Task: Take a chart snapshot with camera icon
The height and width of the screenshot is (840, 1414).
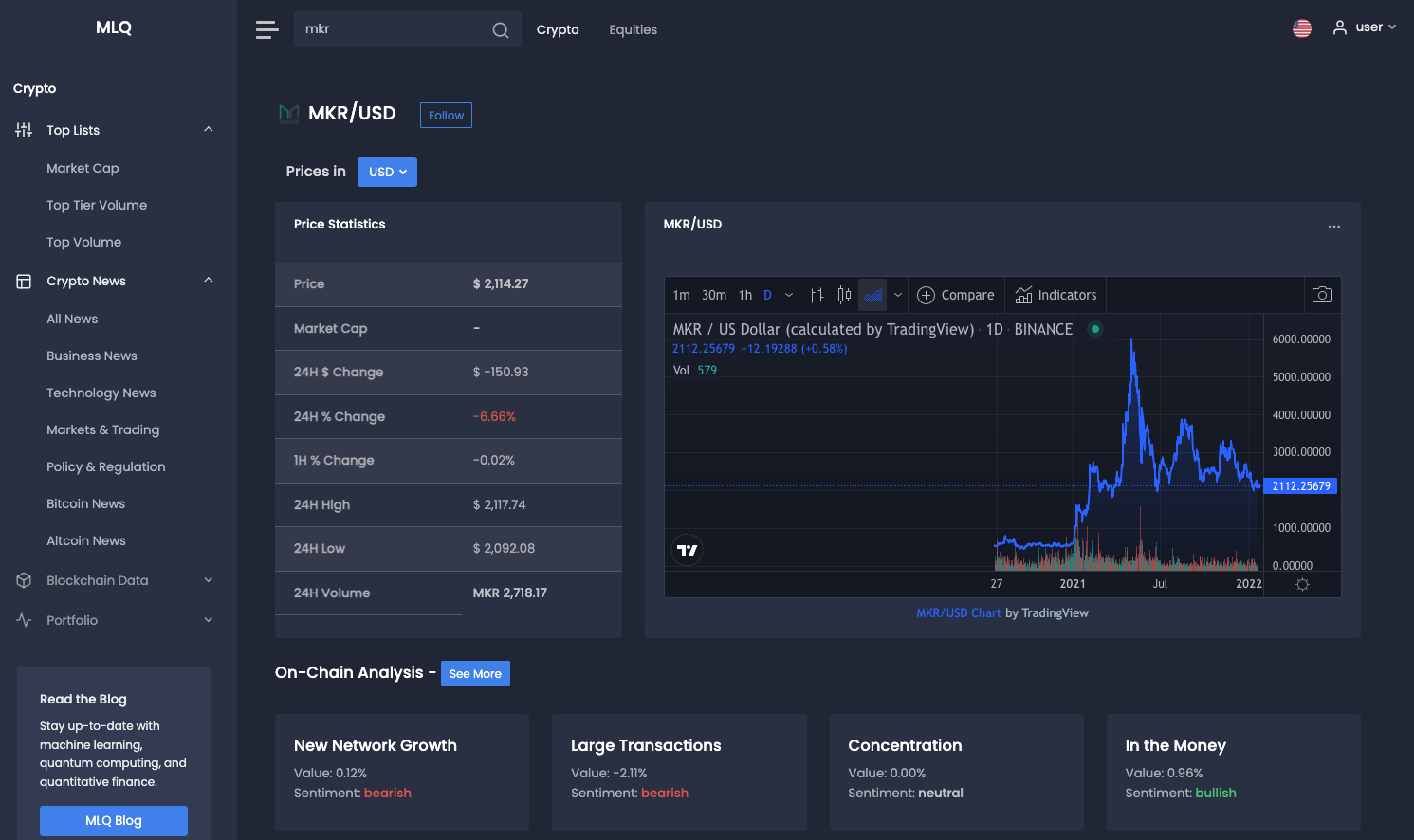Action: point(1322,295)
